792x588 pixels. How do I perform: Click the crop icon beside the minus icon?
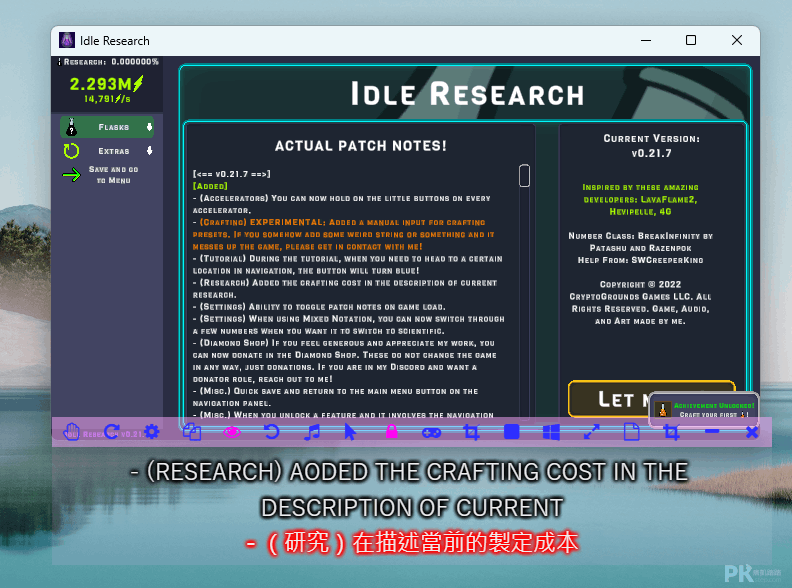[x=671, y=432]
